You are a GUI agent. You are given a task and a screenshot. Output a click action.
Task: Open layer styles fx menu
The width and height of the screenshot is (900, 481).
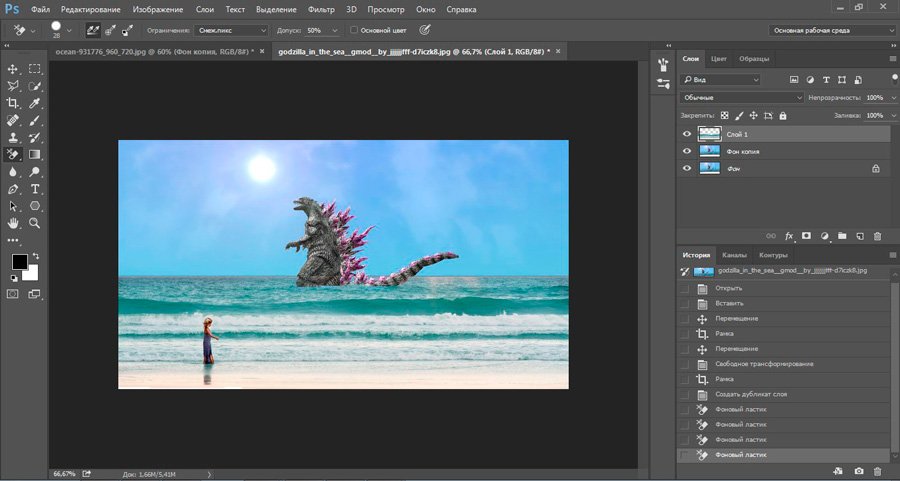pyautogui.click(x=789, y=236)
